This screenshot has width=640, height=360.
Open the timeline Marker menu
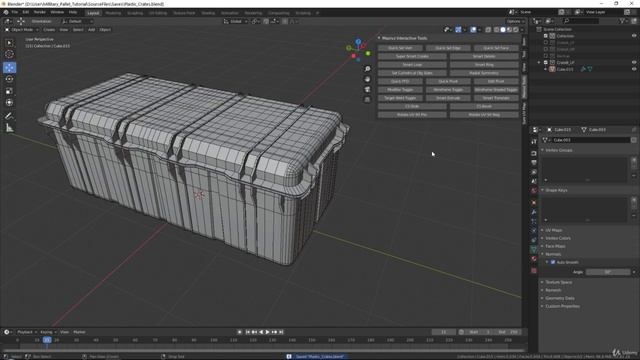[x=79, y=332]
